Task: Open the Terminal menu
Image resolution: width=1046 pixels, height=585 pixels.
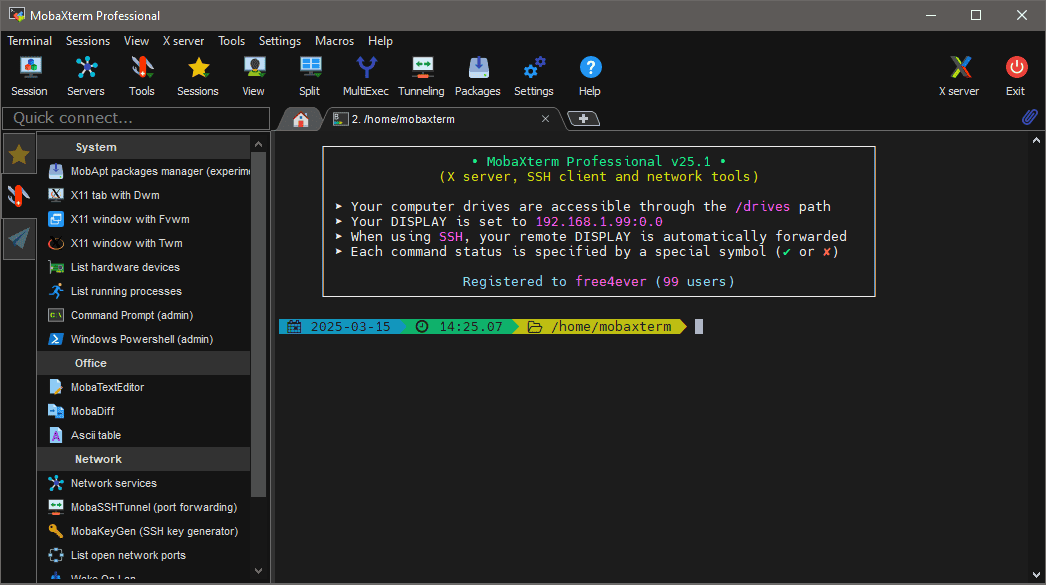Action: 29,41
